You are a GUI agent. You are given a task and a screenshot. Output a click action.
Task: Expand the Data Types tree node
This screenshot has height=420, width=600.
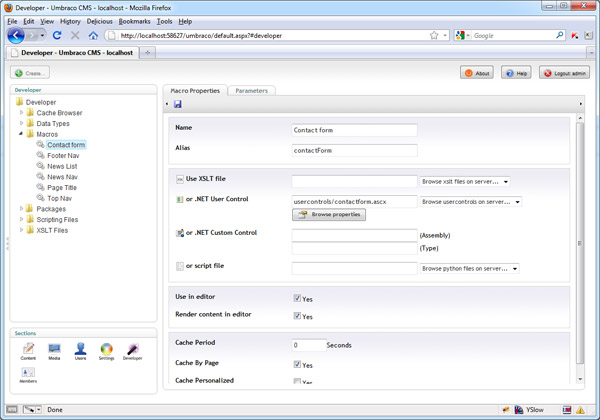tap(21, 123)
